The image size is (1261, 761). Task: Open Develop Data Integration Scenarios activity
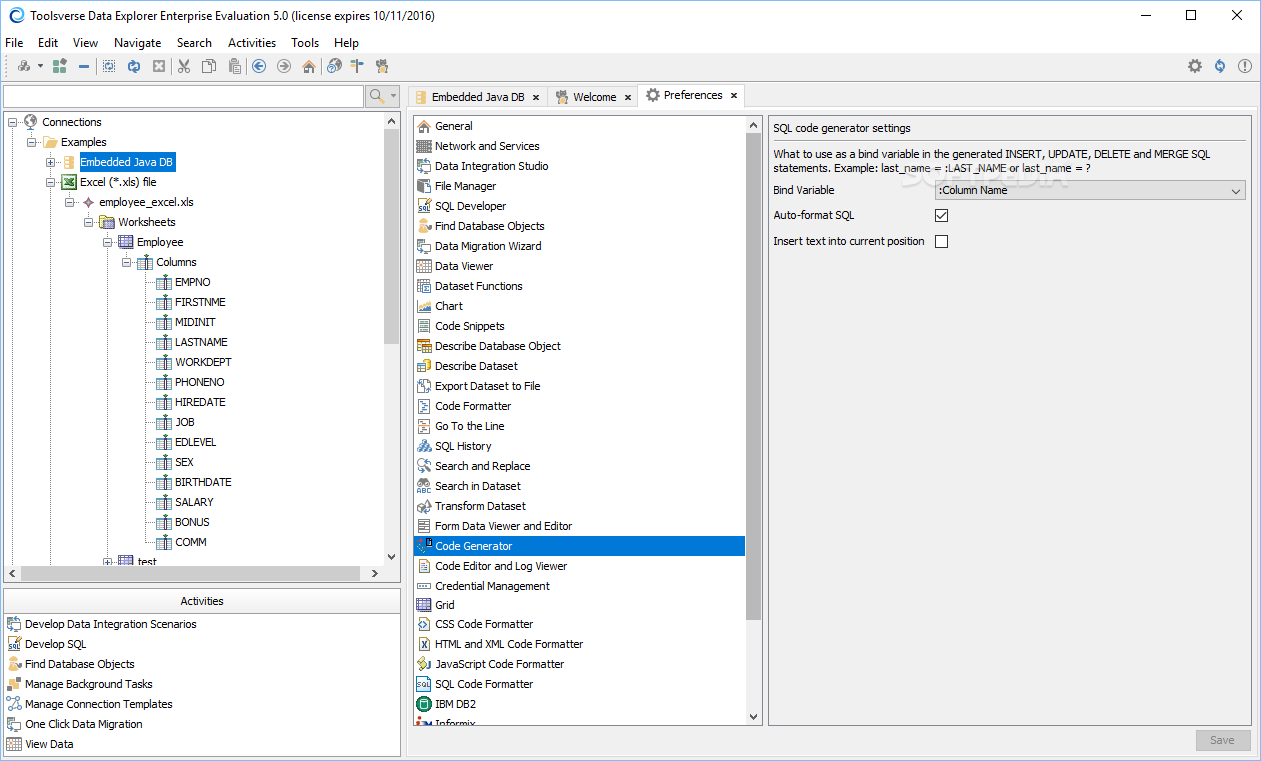coord(111,624)
